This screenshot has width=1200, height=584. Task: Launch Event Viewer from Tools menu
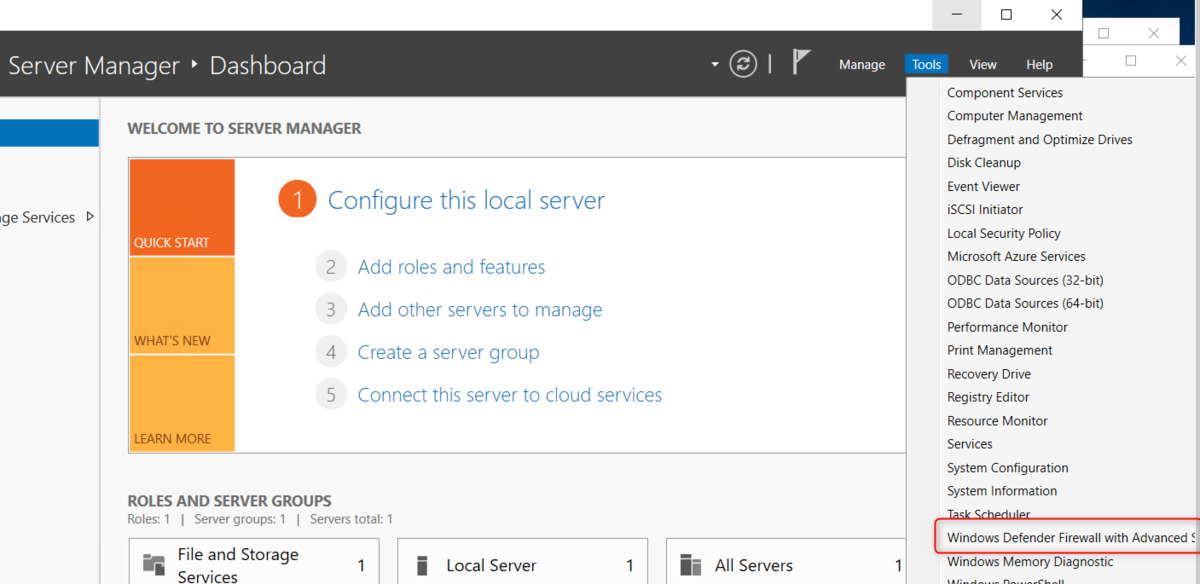pyautogui.click(x=984, y=186)
